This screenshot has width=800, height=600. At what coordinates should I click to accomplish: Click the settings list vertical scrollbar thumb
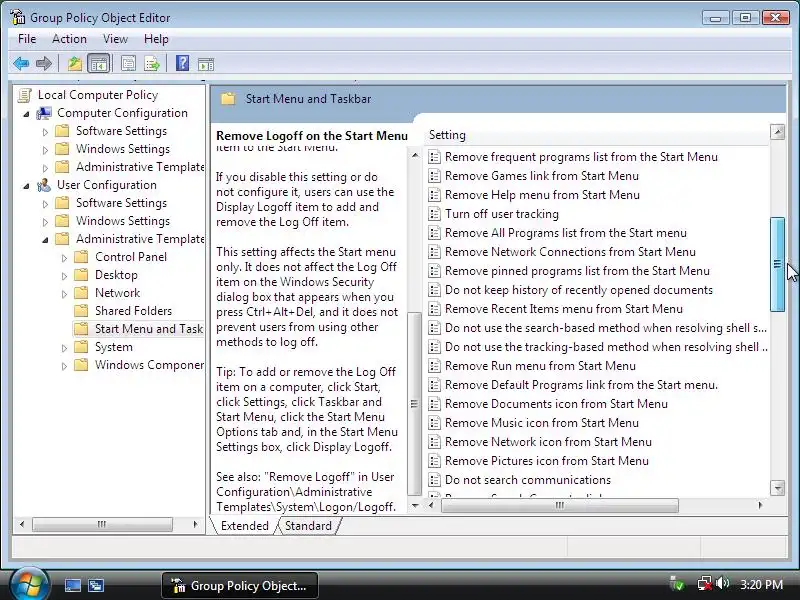777,264
